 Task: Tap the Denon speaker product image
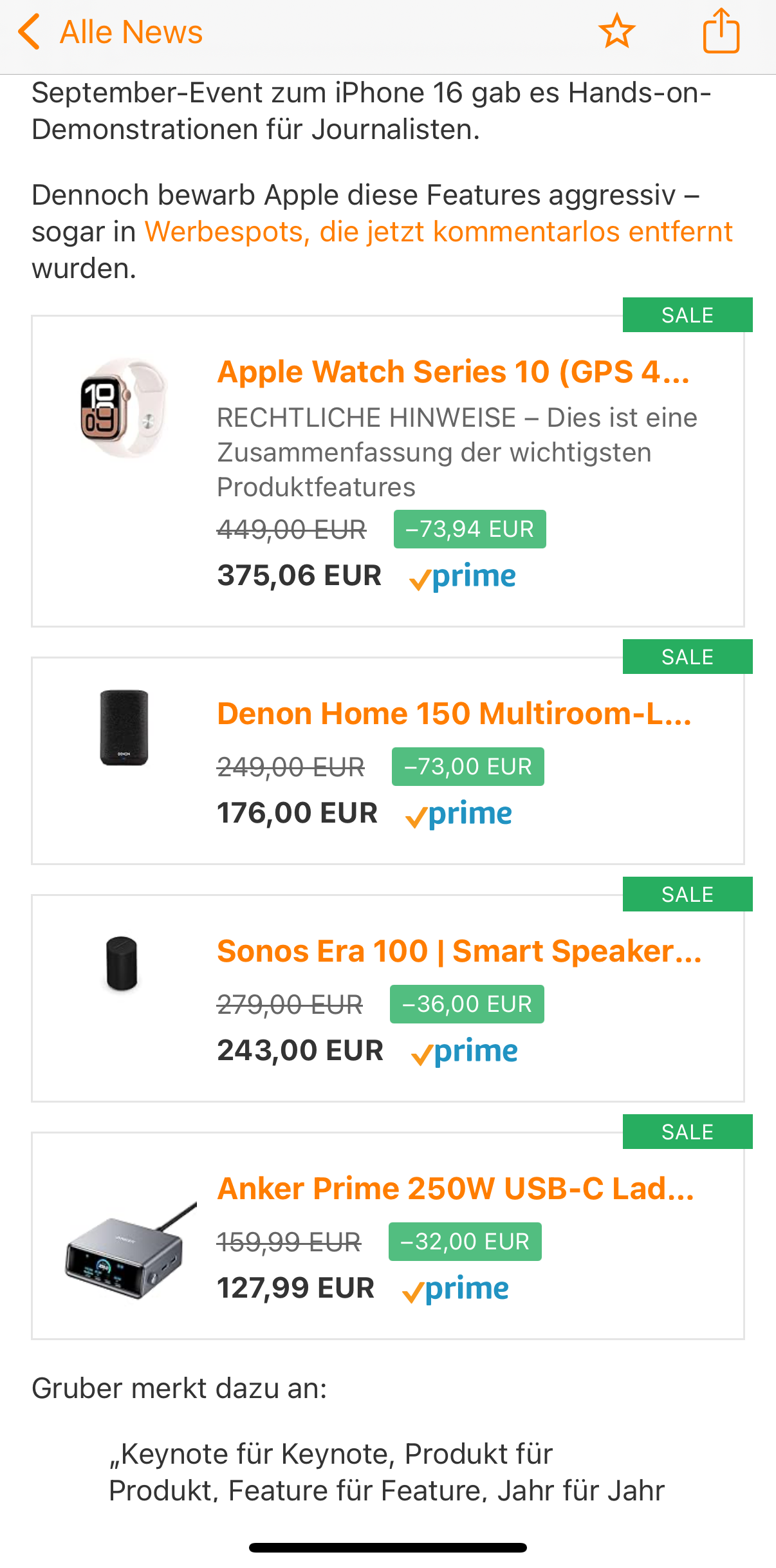(124, 727)
